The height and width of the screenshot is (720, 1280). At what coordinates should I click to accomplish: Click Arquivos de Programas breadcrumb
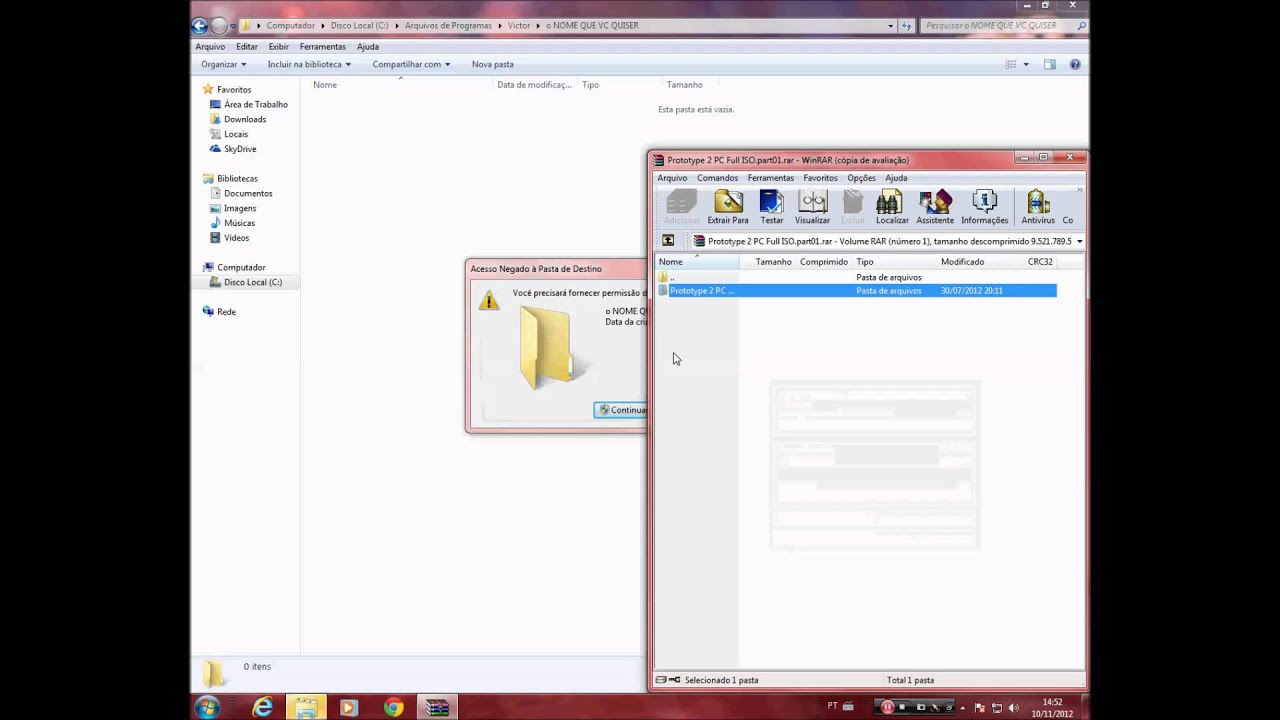448,26
